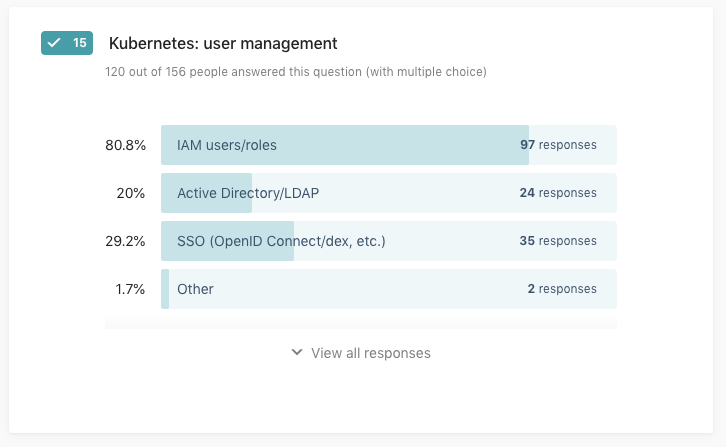
Task: Open the 'View all responses' link
Action: 370,353
